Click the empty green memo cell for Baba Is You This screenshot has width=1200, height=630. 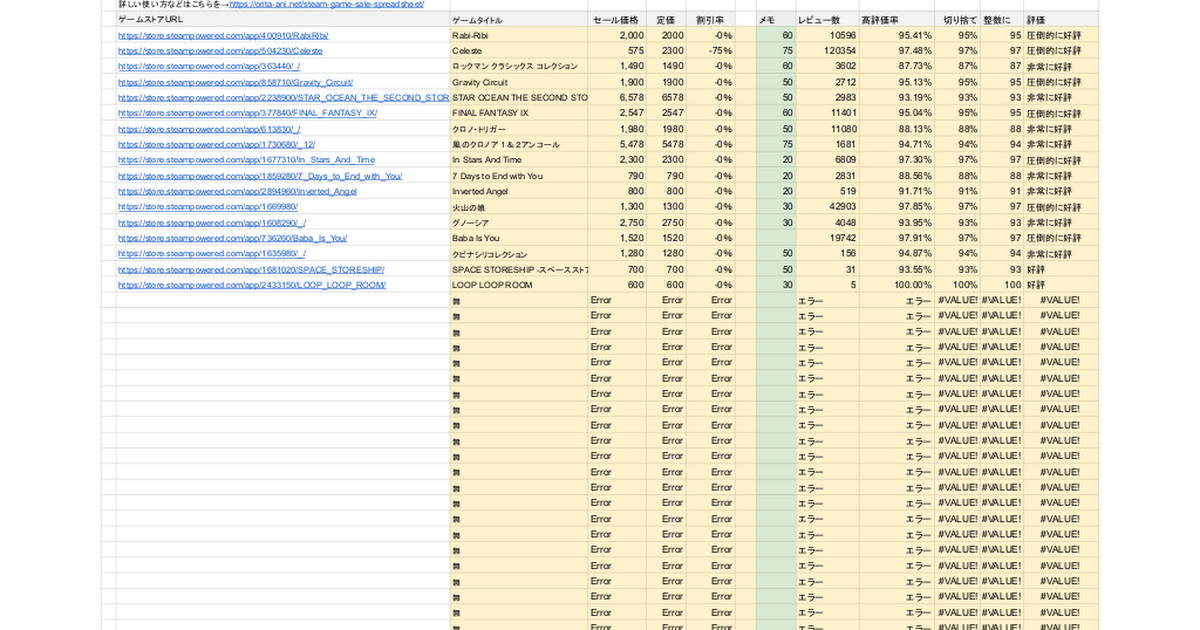pos(776,238)
